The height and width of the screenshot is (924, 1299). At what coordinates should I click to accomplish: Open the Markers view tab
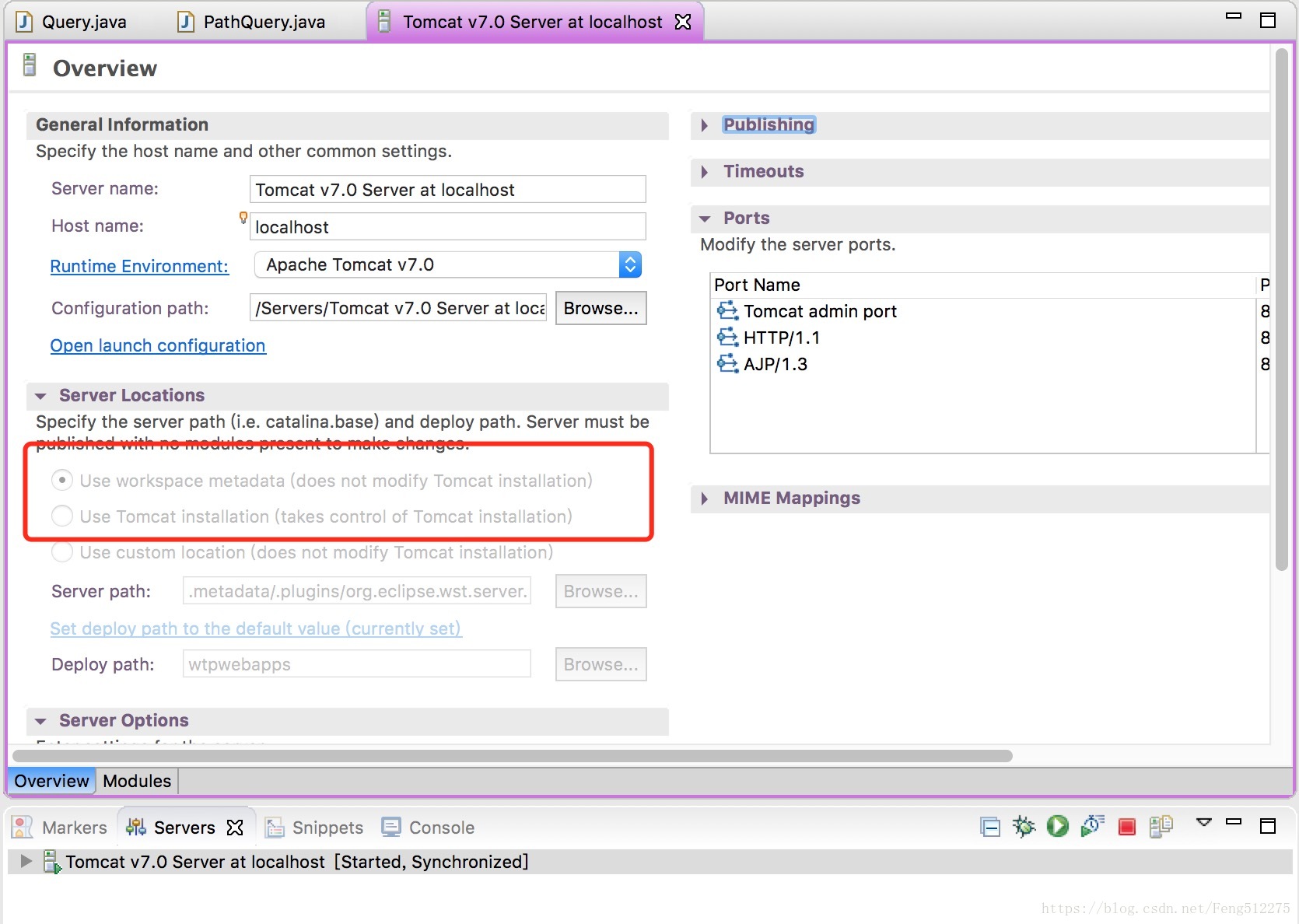pyautogui.click(x=61, y=828)
